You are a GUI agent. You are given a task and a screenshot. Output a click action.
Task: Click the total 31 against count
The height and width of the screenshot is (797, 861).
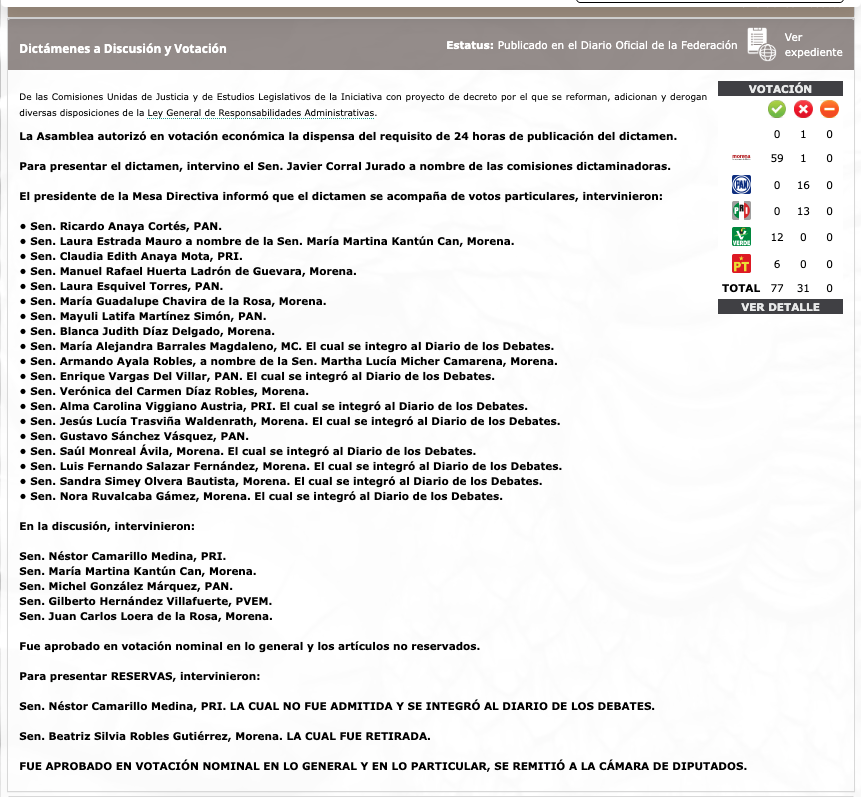pos(803,288)
